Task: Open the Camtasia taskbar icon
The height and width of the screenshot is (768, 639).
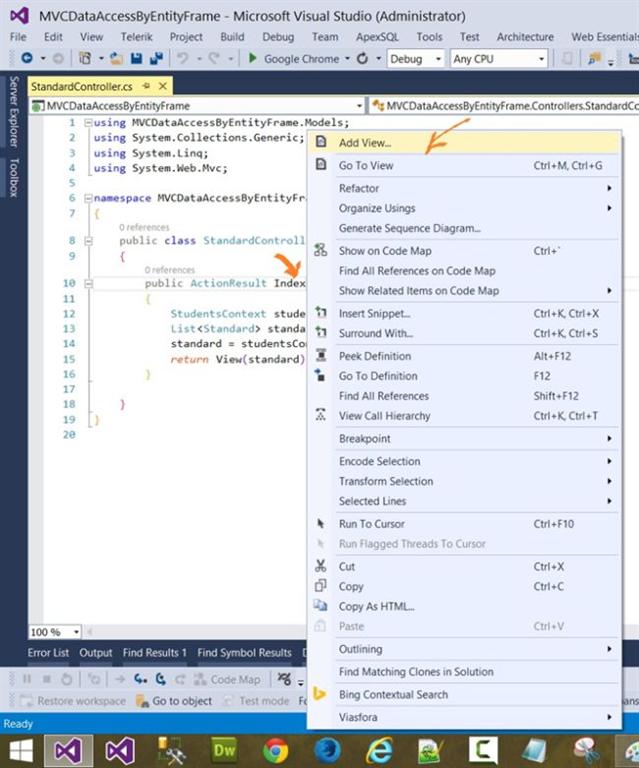Action: (x=482, y=750)
